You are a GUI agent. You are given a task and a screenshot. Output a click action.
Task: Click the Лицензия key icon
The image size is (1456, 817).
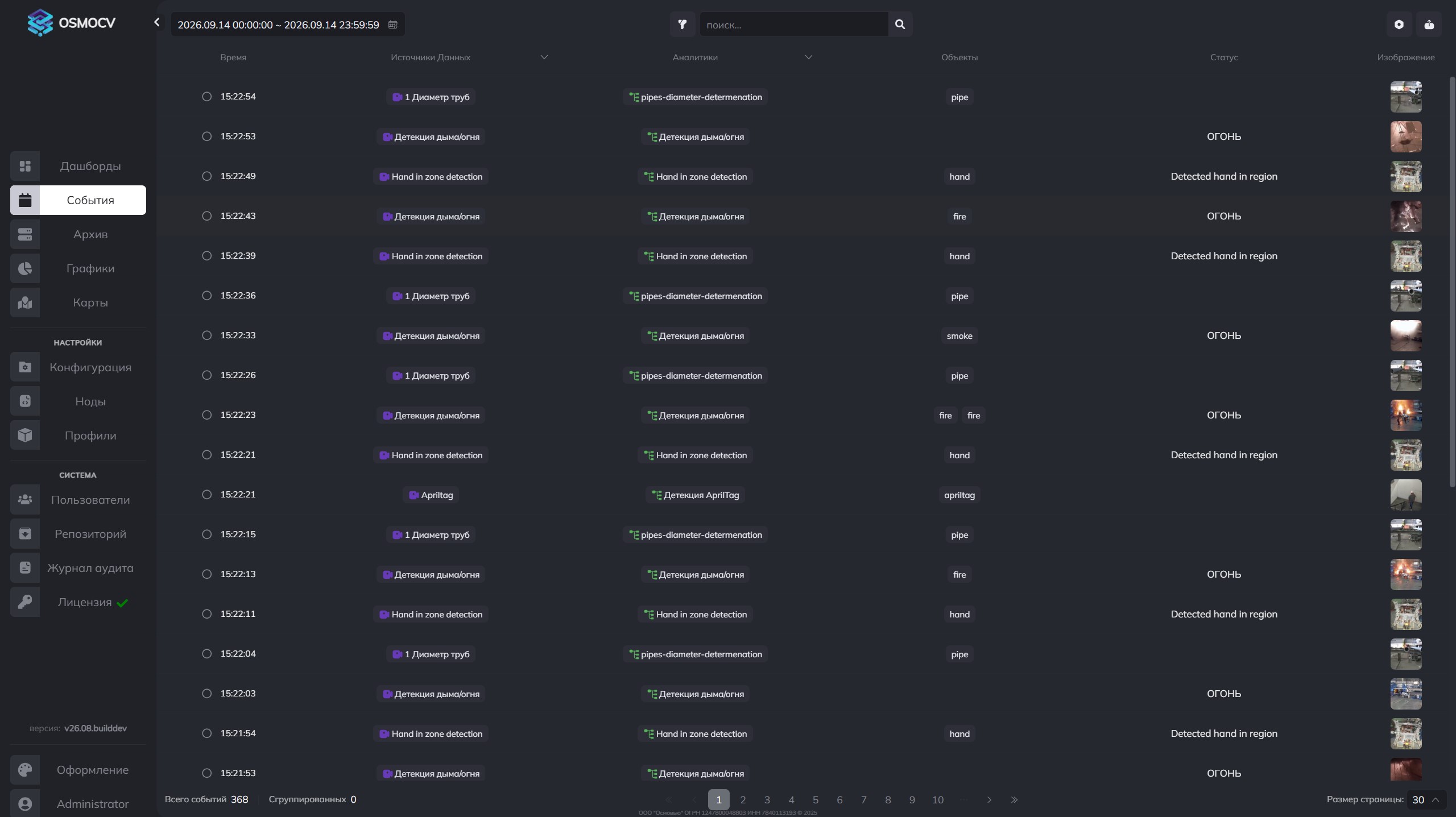(x=25, y=602)
